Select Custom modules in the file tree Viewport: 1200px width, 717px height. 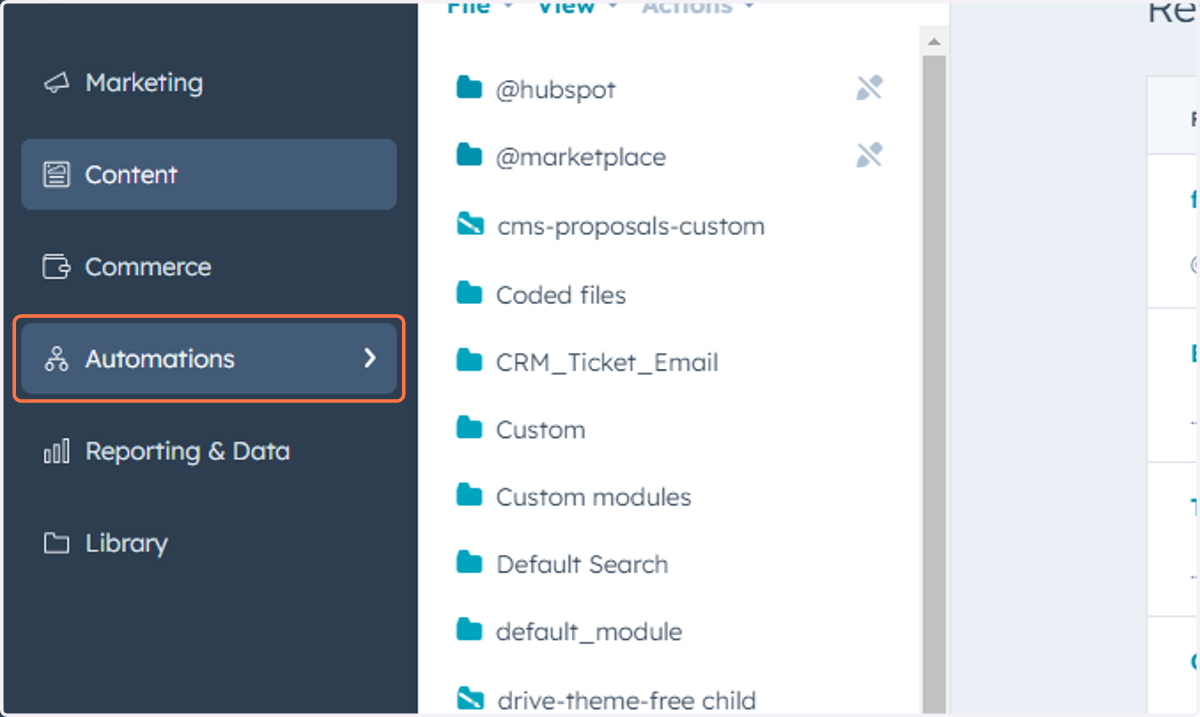[x=594, y=497]
